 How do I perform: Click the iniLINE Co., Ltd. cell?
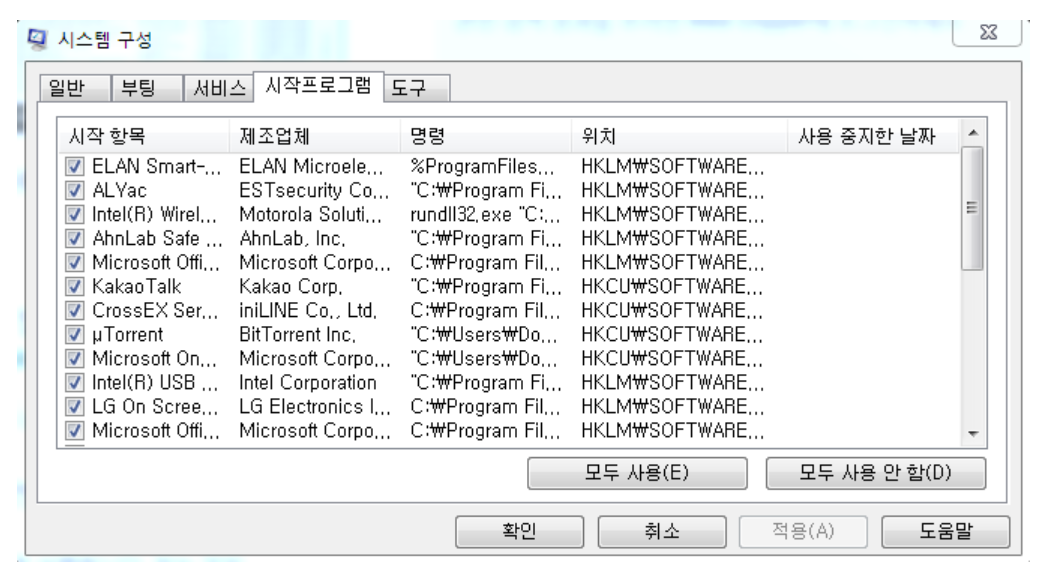tap(308, 310)
